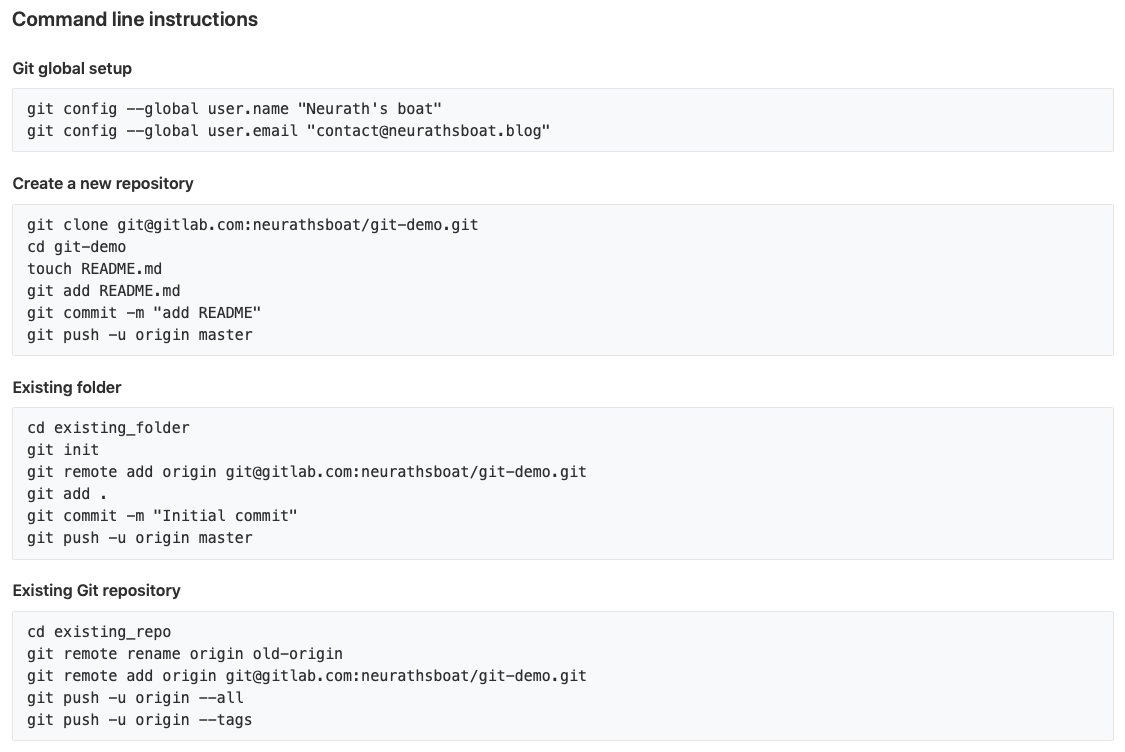This screenshot has height=752, width=1125.
Task: Click git remote add origin under Existing folder
Action: click(307, 472)
